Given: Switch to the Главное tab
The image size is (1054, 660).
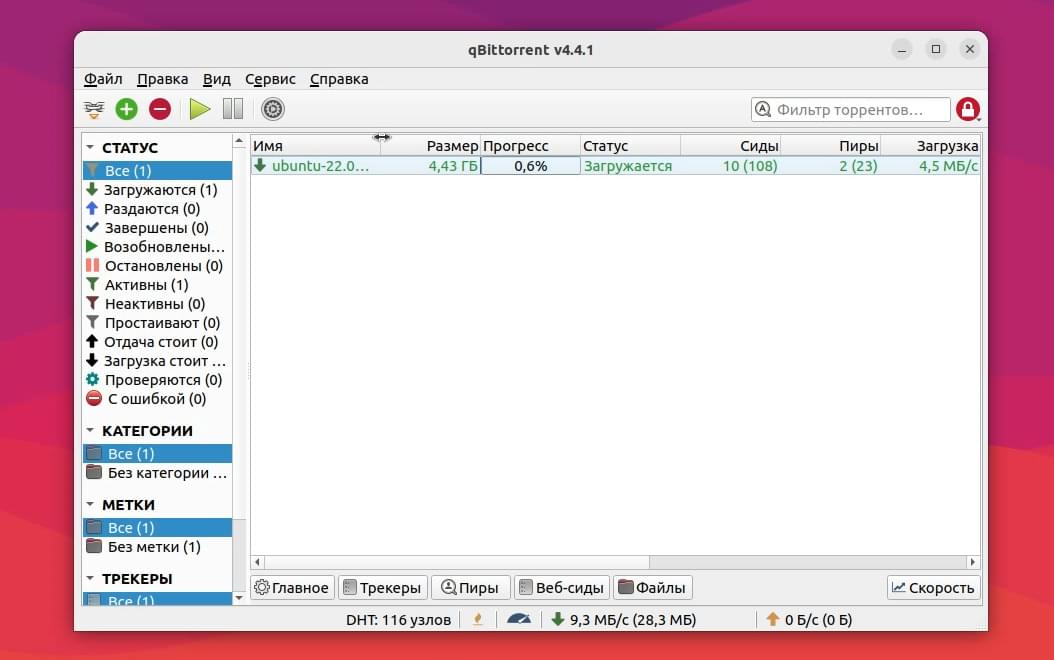Looking at the screenshot, I should coord(292,587).
